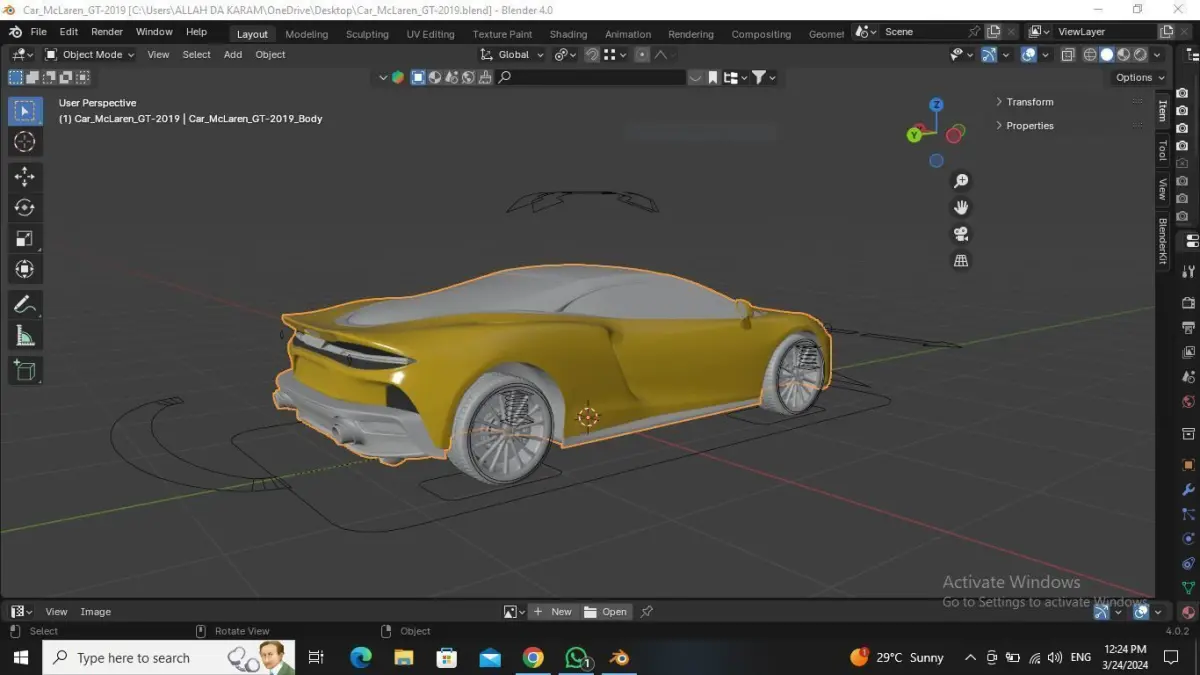Toggle show overlays button
This screenshot has width=1200, height=675.
[1029, 55]
